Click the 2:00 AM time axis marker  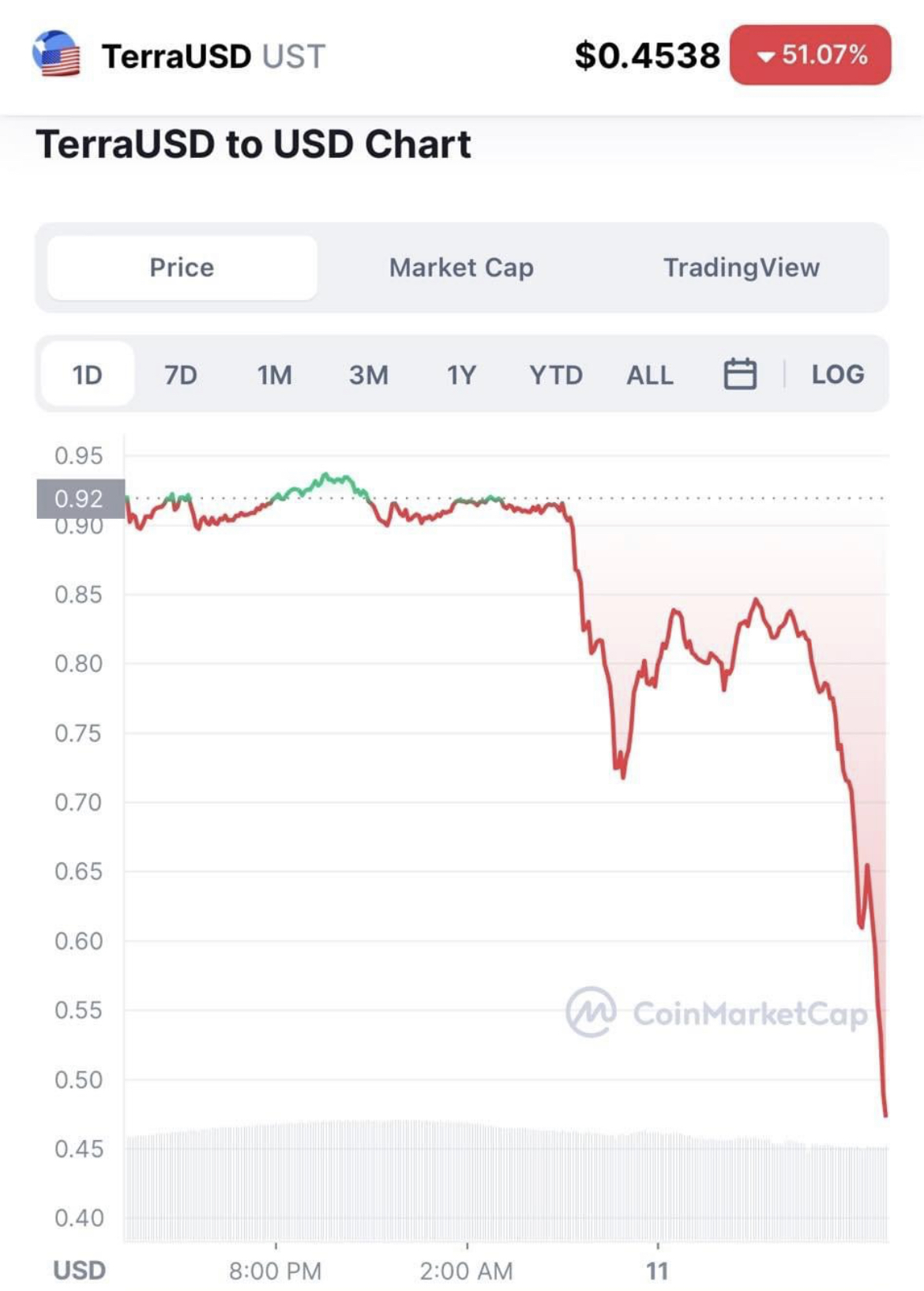[x=467, y=1270]
